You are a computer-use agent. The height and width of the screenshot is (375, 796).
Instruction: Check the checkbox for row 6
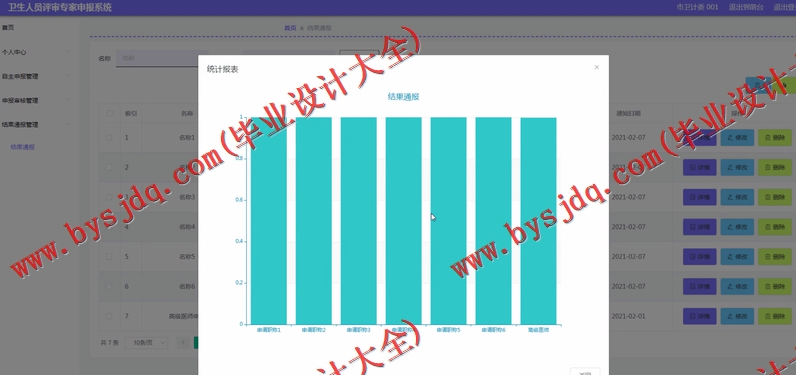[x=109, y=286]
